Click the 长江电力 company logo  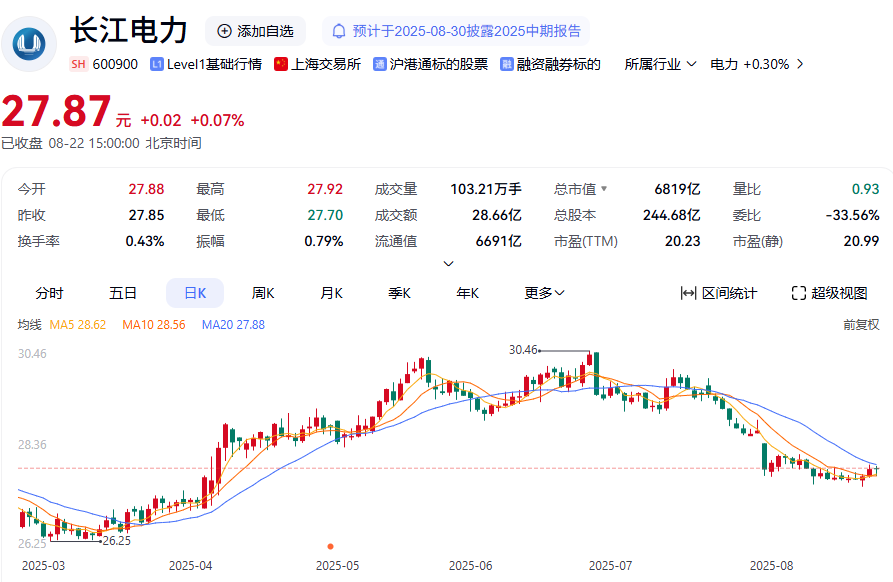(29, 44)
